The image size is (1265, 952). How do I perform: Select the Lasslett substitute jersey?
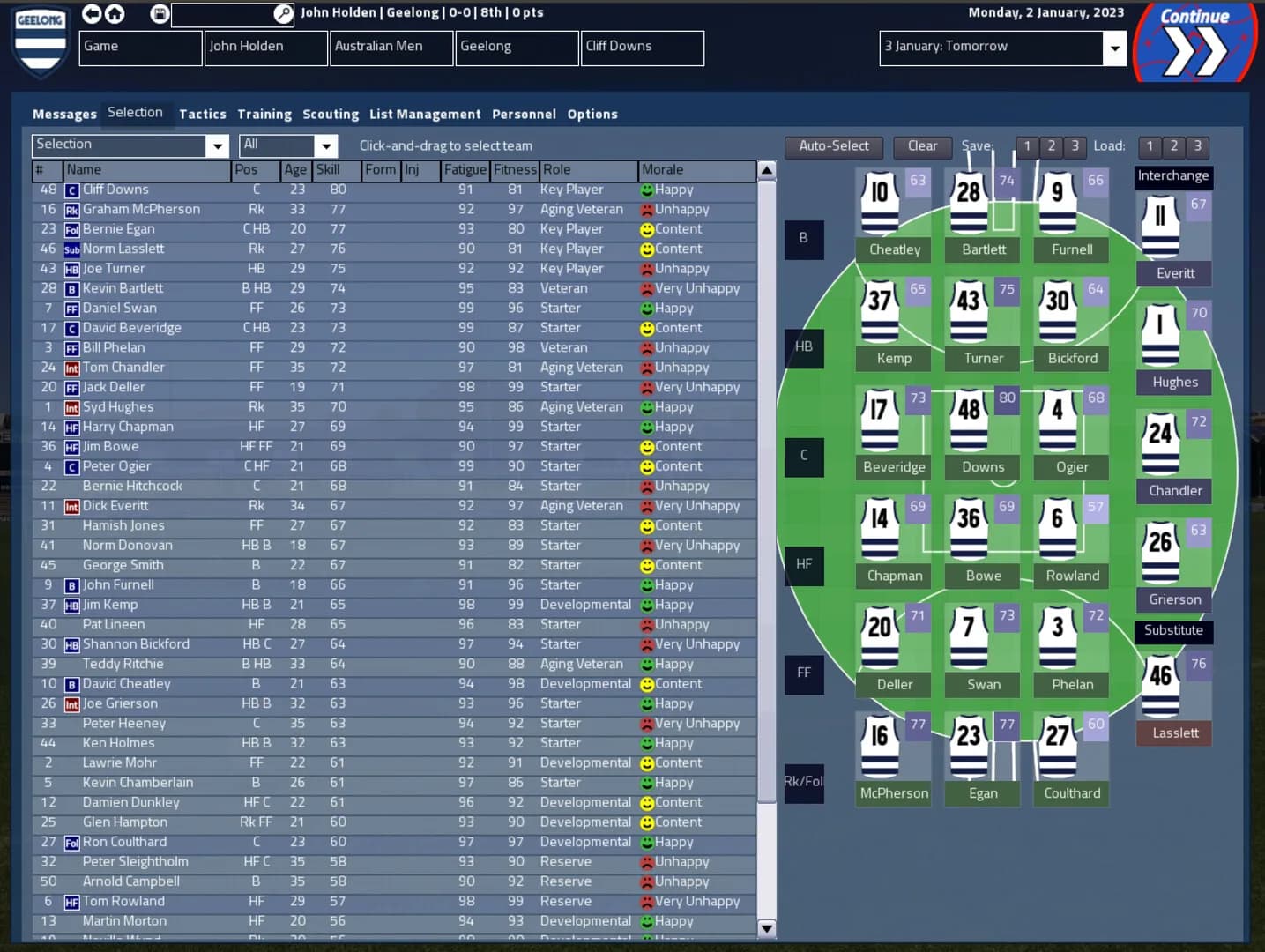1160,686
